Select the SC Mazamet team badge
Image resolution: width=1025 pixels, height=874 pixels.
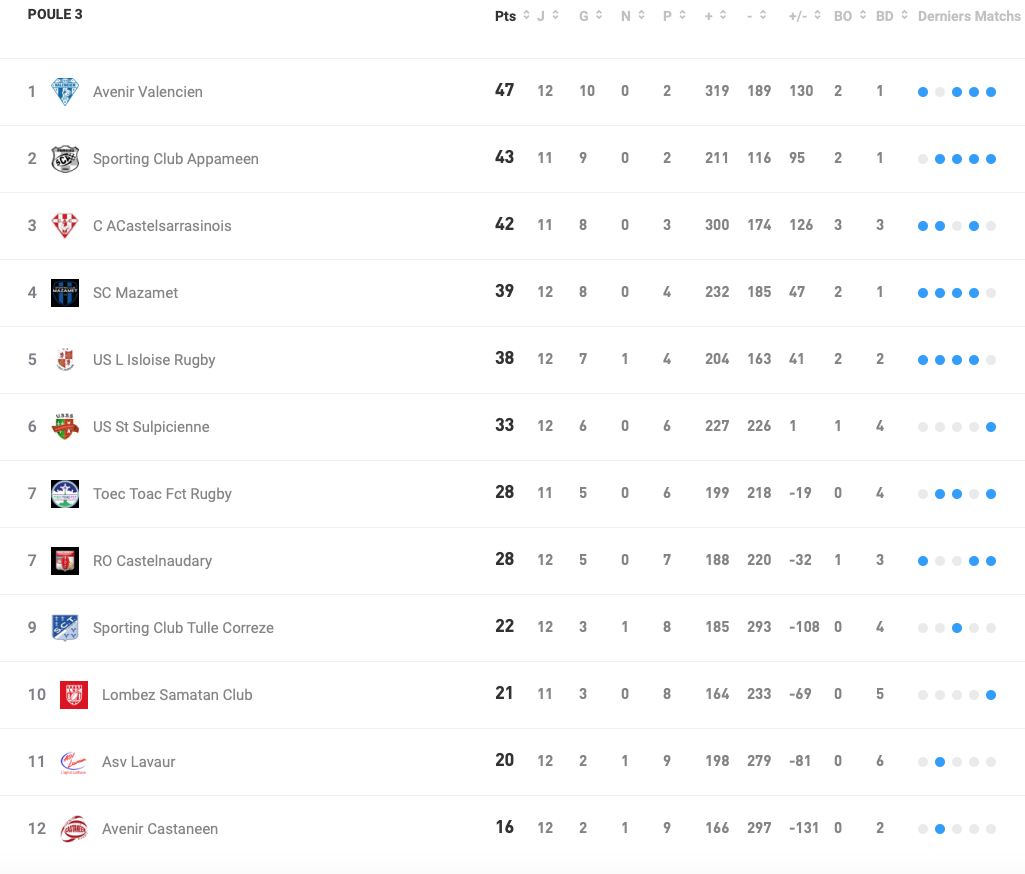click(x=64, y=292)
